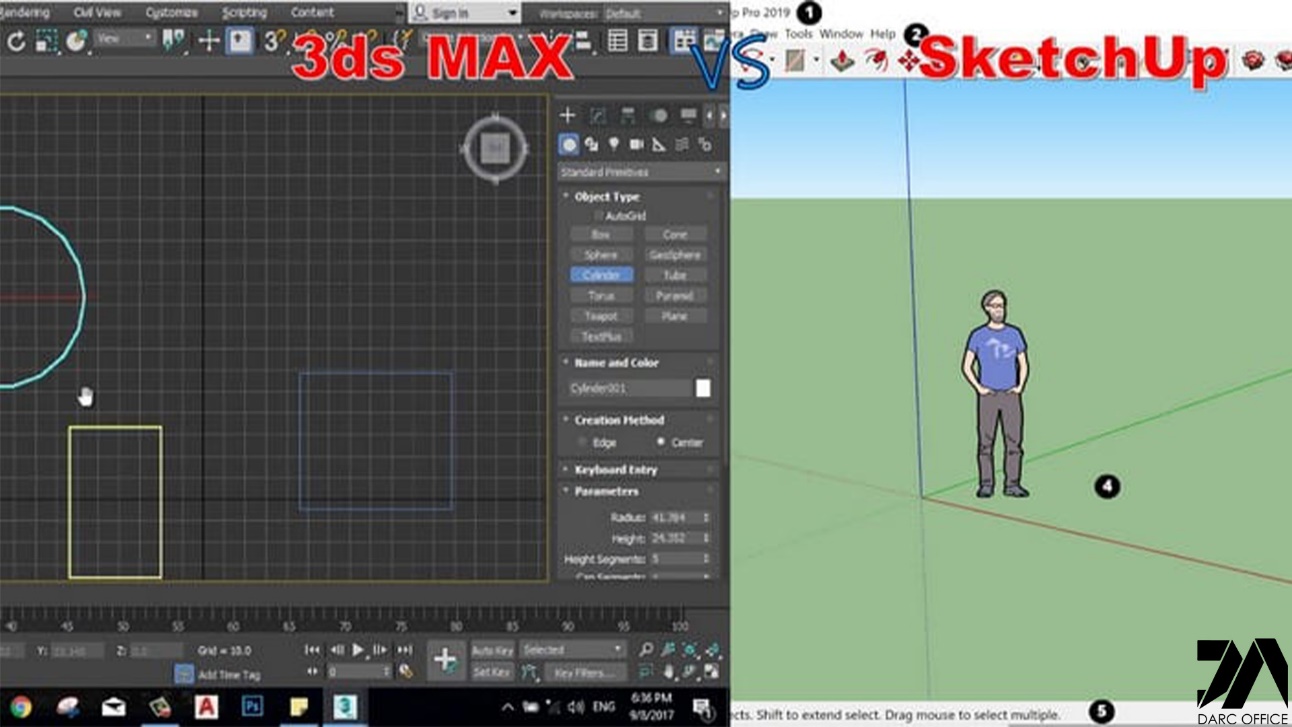This screenshot has width=1292, height=727.
Task: Click the TextPlus primitive button
Action: click(601, 336)
